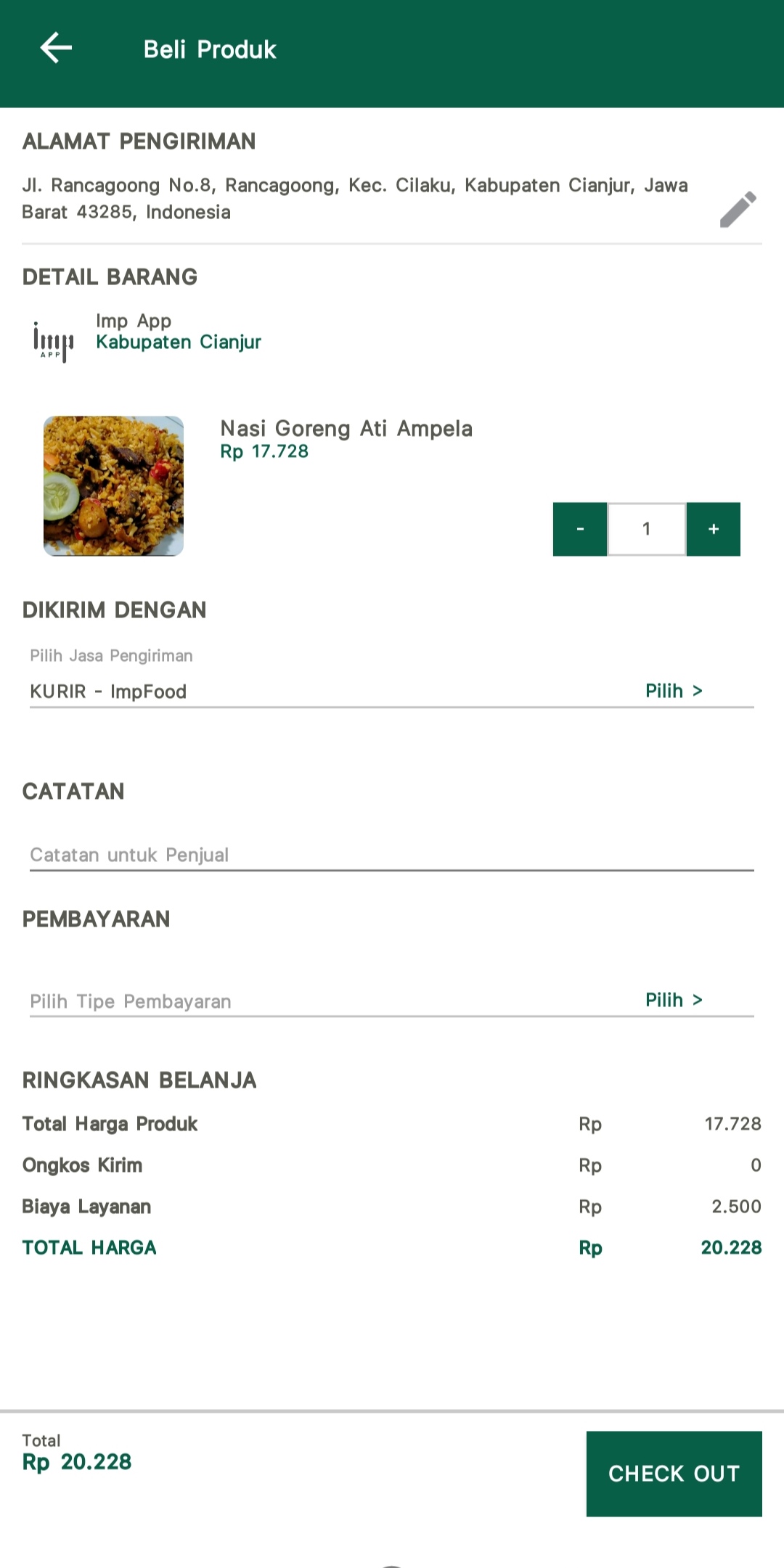Open payment type selector via Pilih

pos(674,1000)
